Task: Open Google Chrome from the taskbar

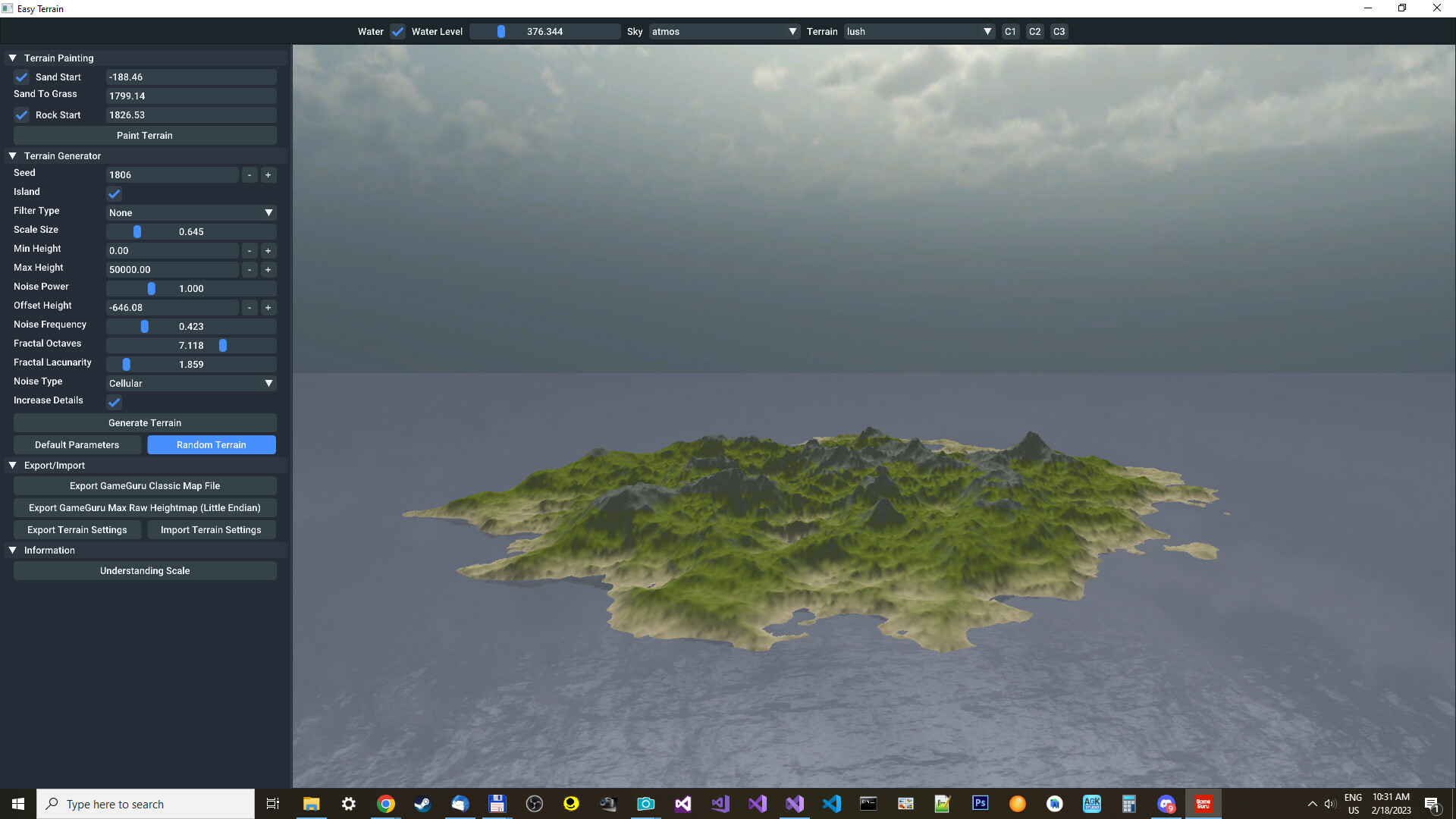Action: tap(386, 803)
